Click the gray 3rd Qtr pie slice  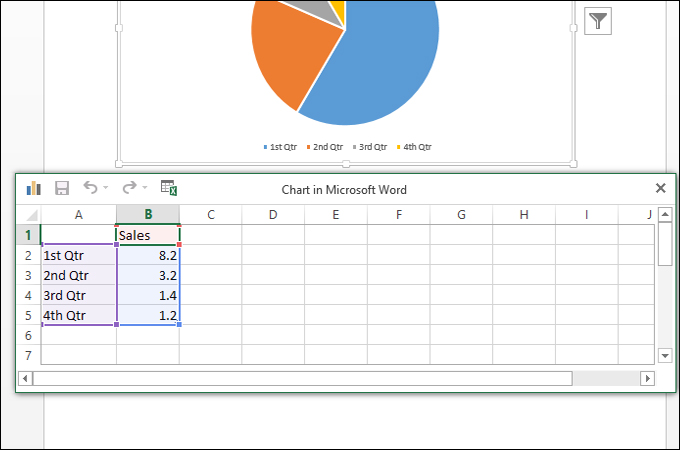click(319, 10)
